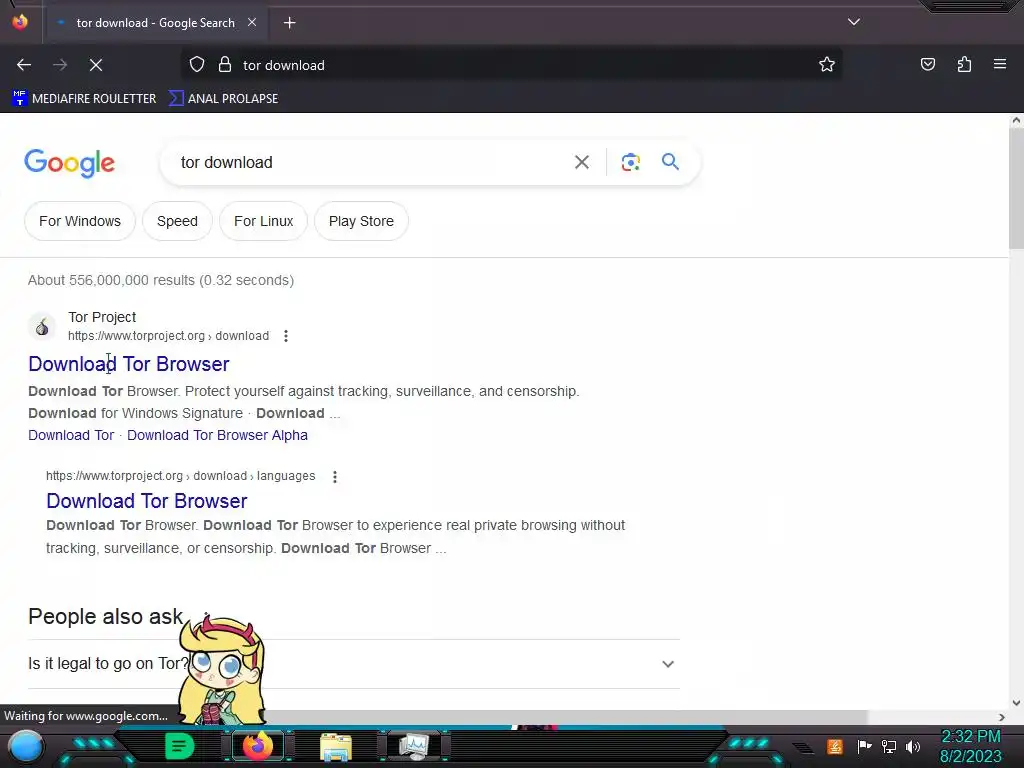
Task: Click the padlock site security icon
Action: tap(225, 65)
